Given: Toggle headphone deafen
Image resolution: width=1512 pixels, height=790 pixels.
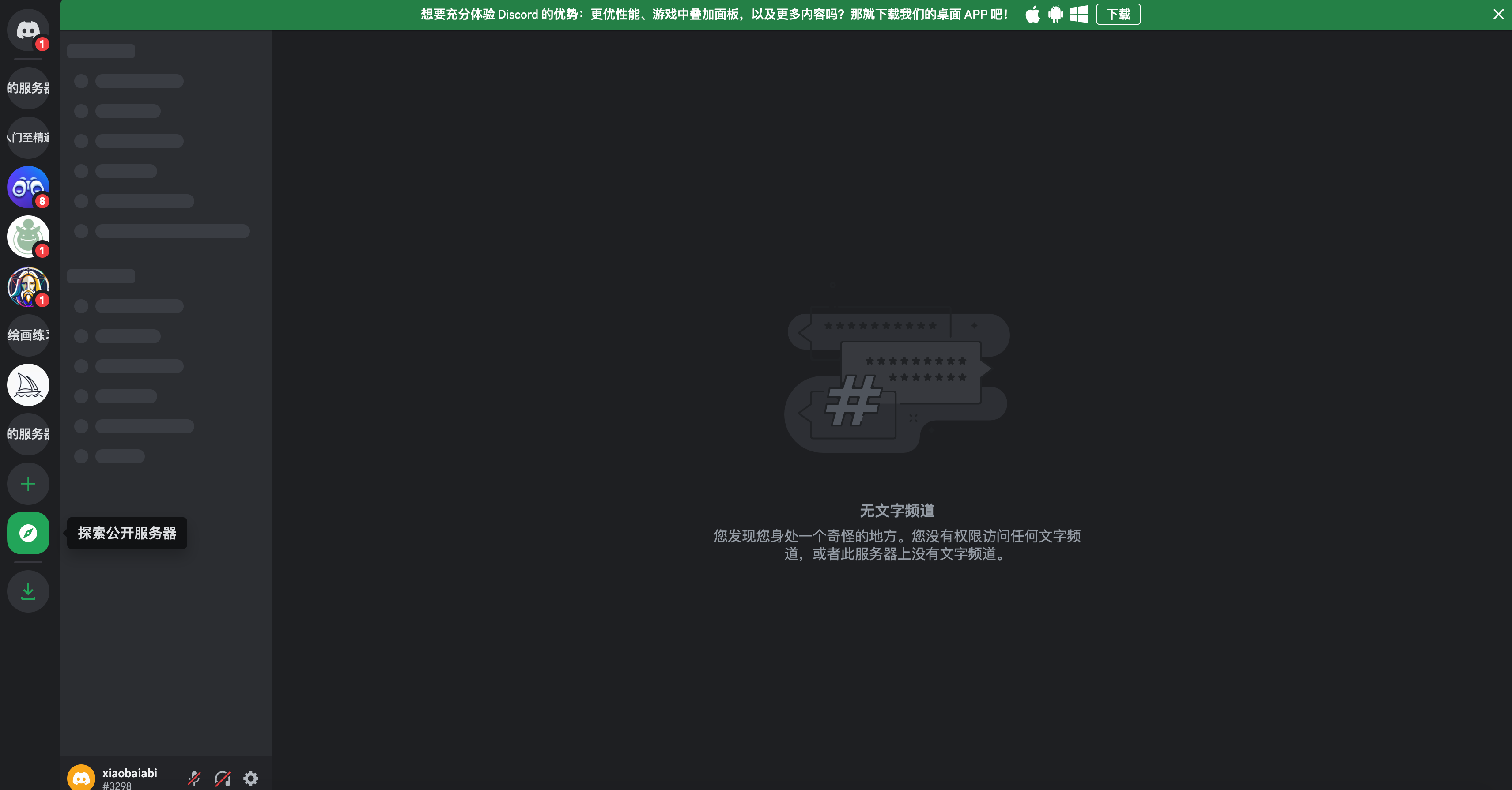Looking at the screenshot, I should coord(223,778).
